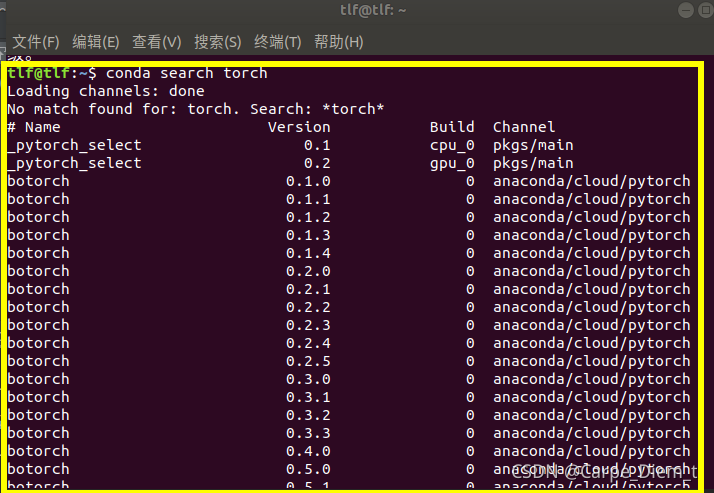
Task: Click the 'Version' column header
Action: 299,127
